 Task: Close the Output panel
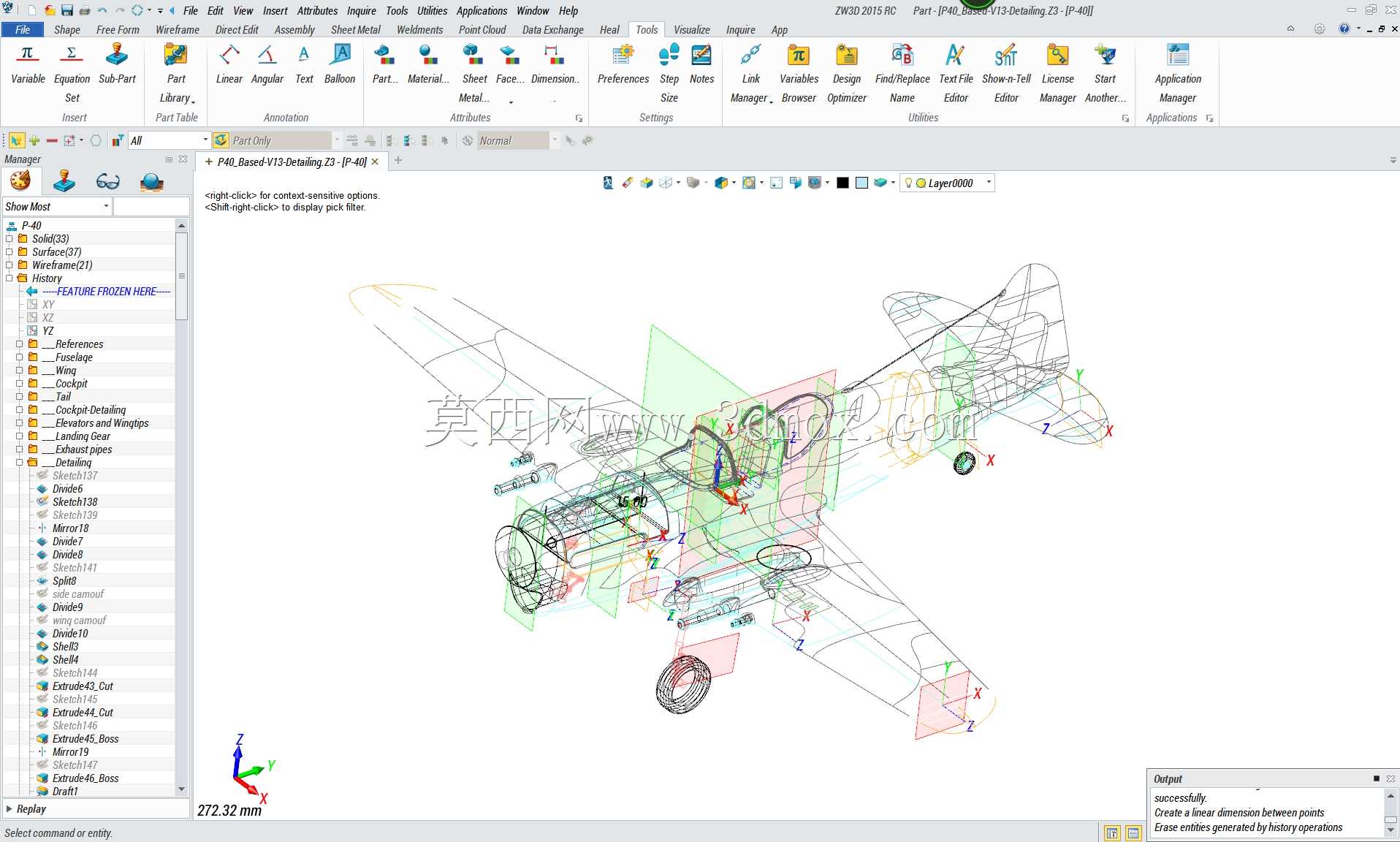1391,779
